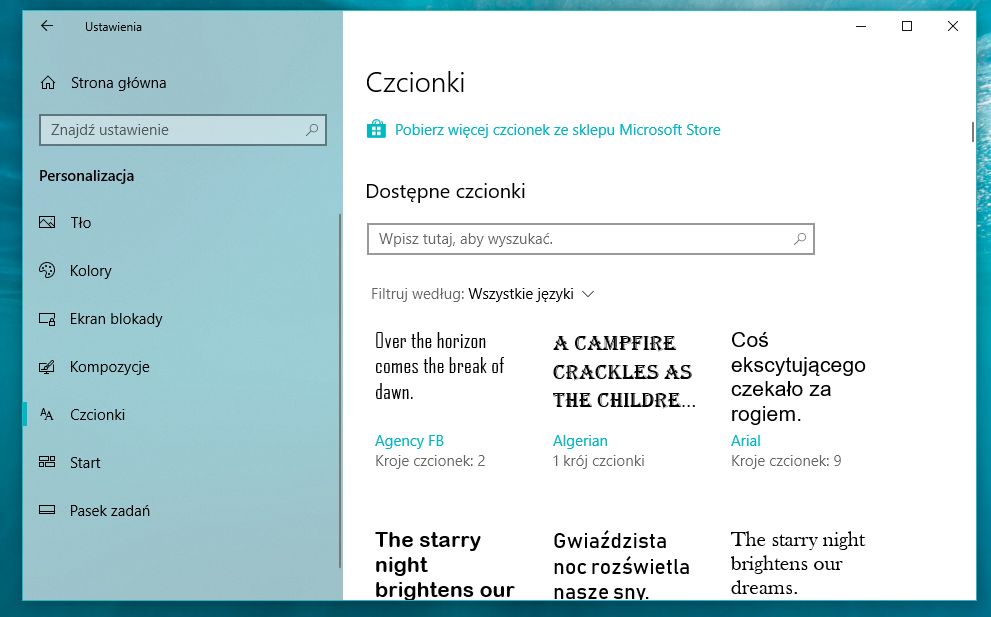The width and height of the screenshot is (991, 617).
Task: Click the vertical scrollbar on the right
Action: click(x=972, y=131)
